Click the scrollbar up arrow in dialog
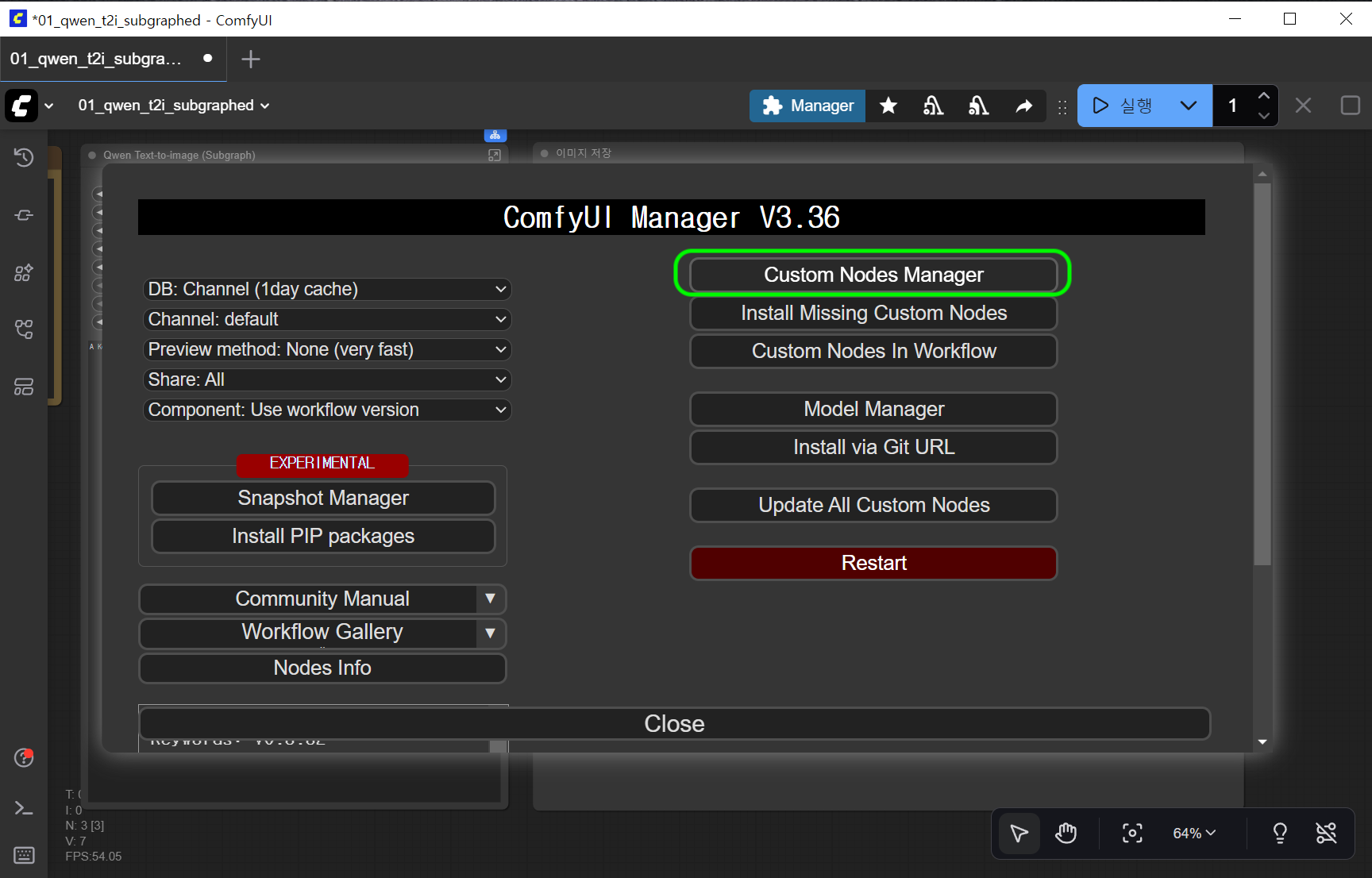The width and height of the screenshot is (1372, 878). pos(1262,174)
